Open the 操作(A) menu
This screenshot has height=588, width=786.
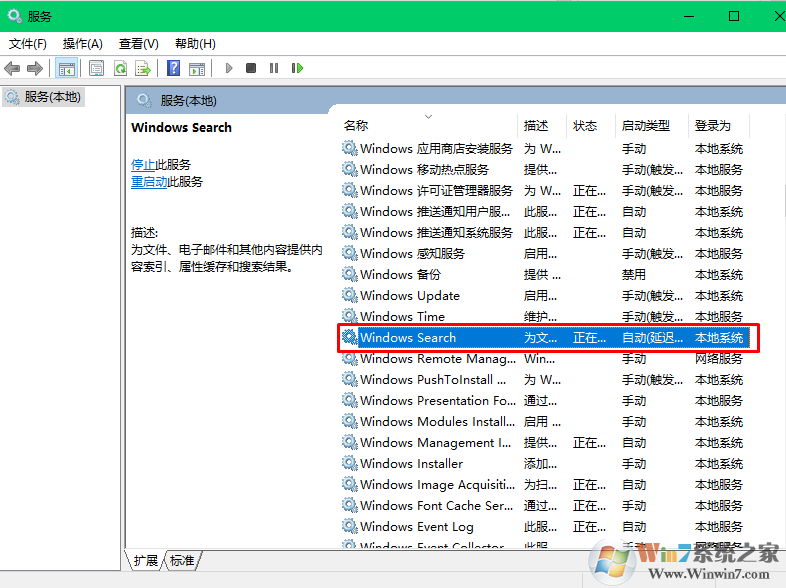(x=83, y=44)
